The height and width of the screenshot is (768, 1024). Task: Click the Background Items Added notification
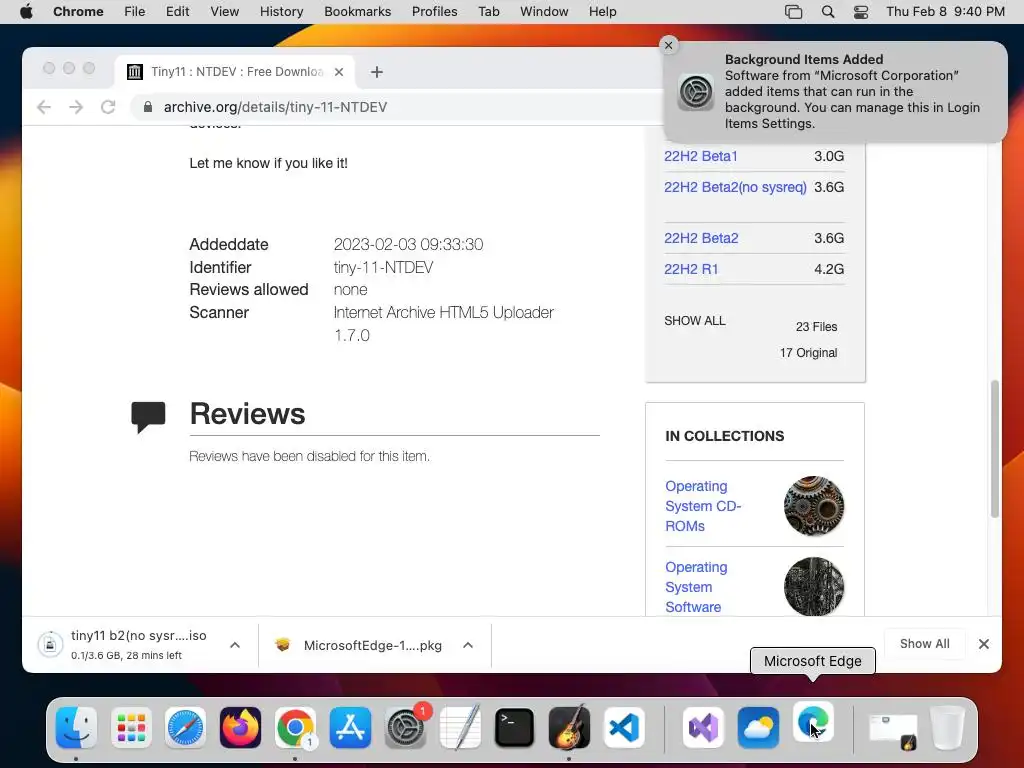pyautogui.click(x=835, y=91)
